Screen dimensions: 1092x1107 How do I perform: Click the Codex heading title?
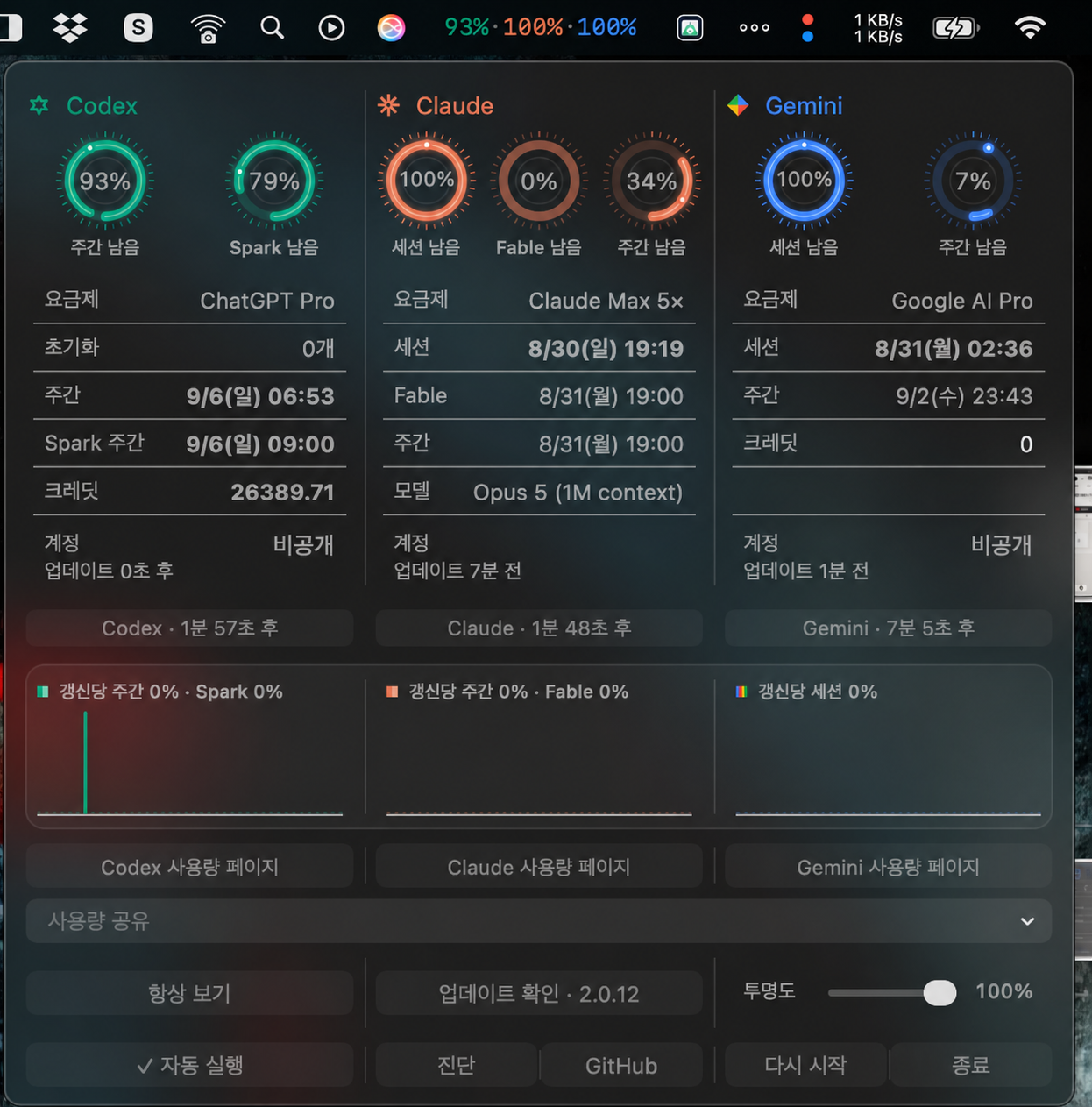pyautogui.click(x=102, y=106)
